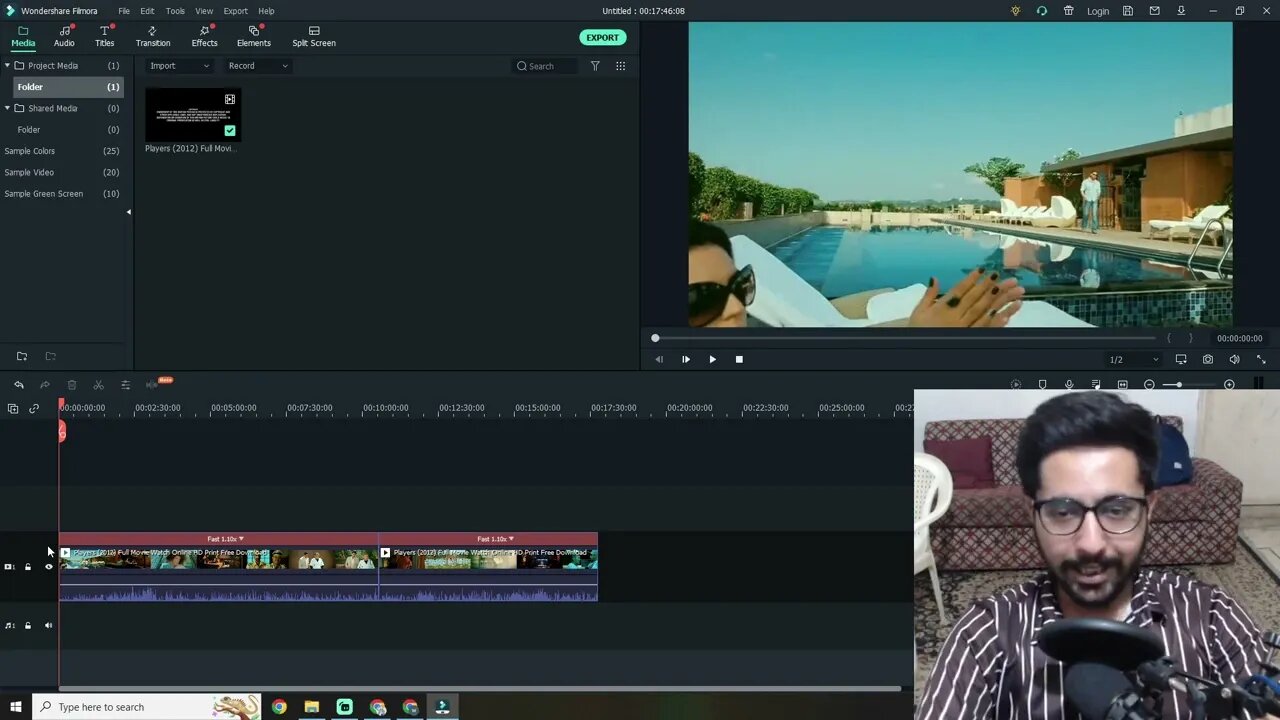Screen dimensions: 1280x720
Task: Click the snapshot camera icon under preview
Action: point(1208,359)
